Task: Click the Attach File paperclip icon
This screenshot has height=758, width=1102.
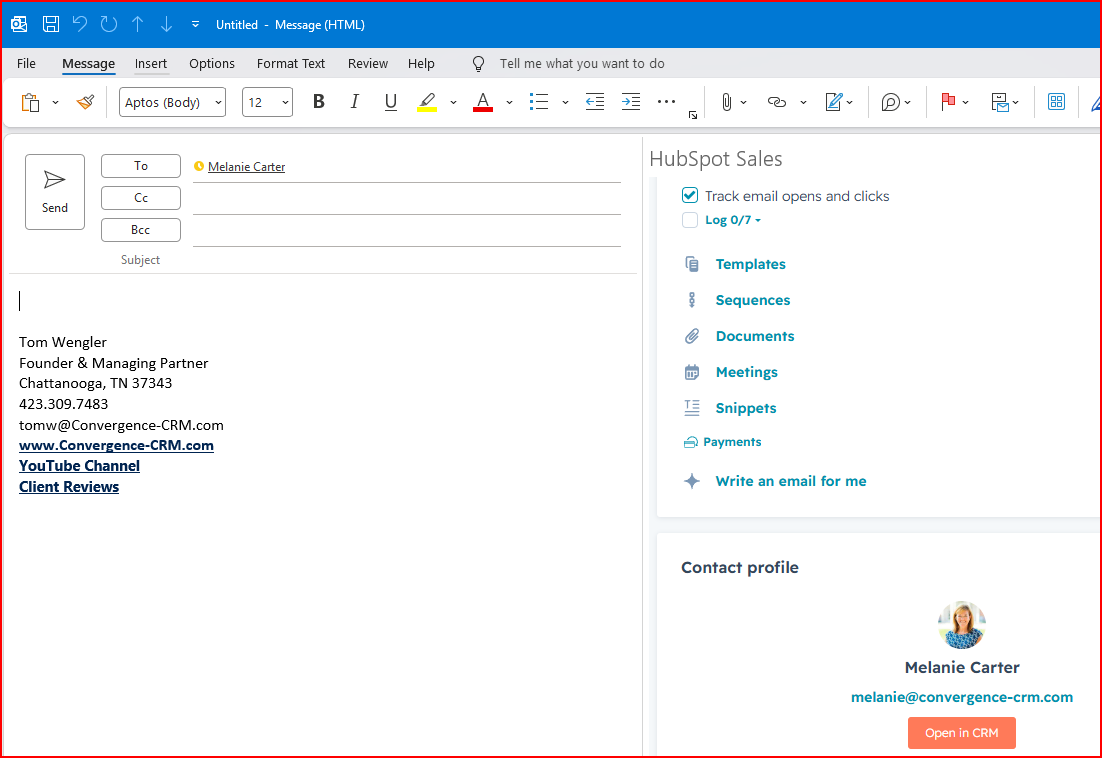Action: click(727, 103)
